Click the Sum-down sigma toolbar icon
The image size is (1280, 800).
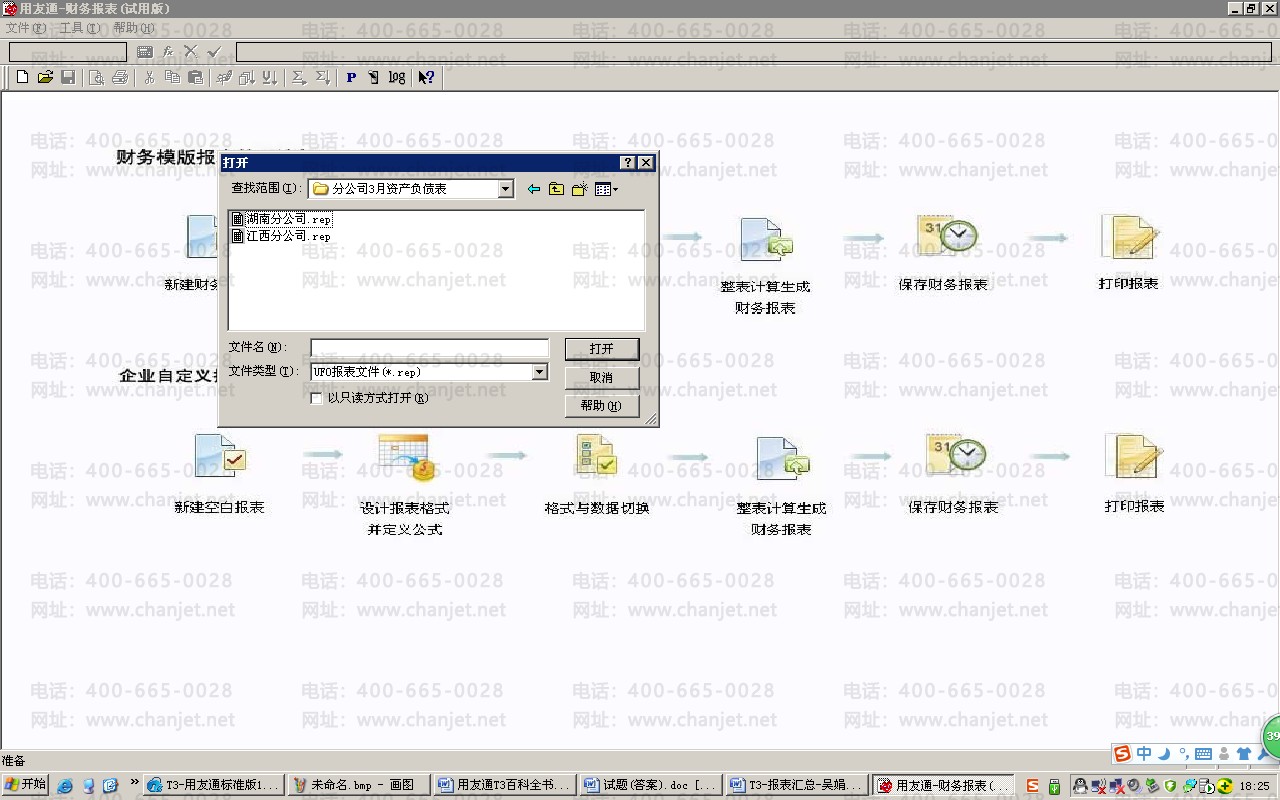click(322, 77)
